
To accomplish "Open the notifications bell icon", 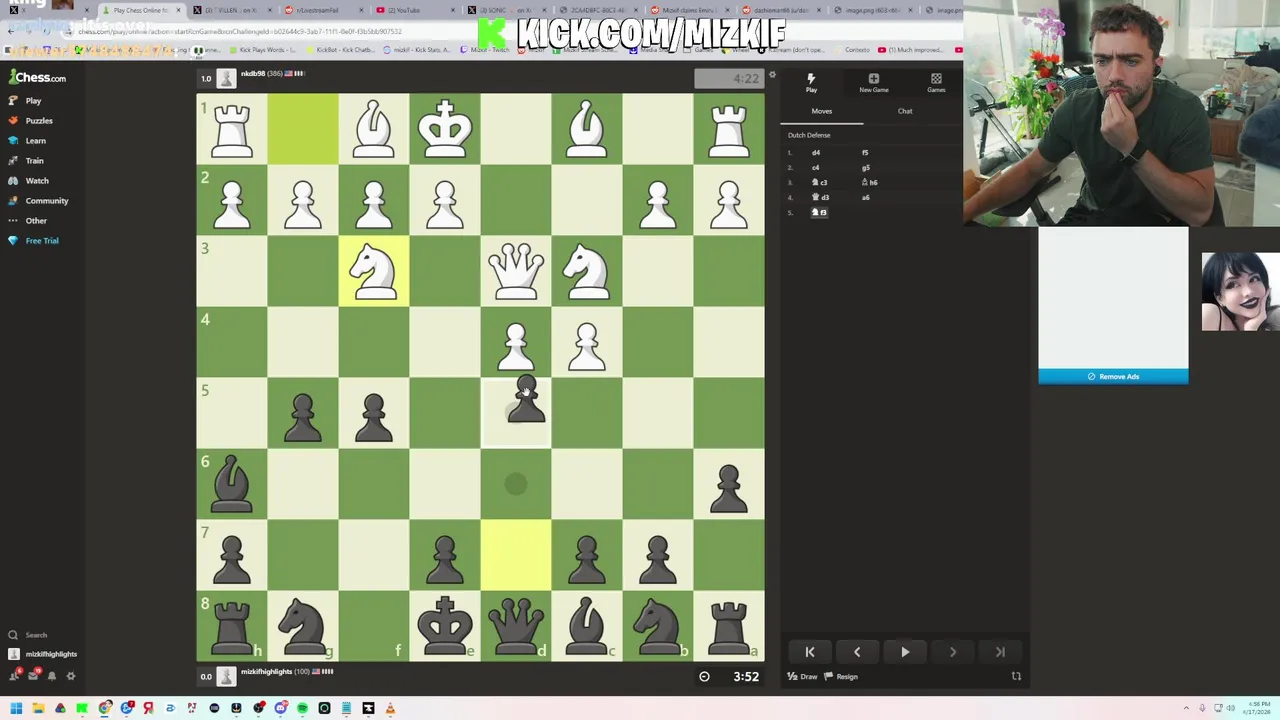I will pyautogui.click(x=52, y=676).
